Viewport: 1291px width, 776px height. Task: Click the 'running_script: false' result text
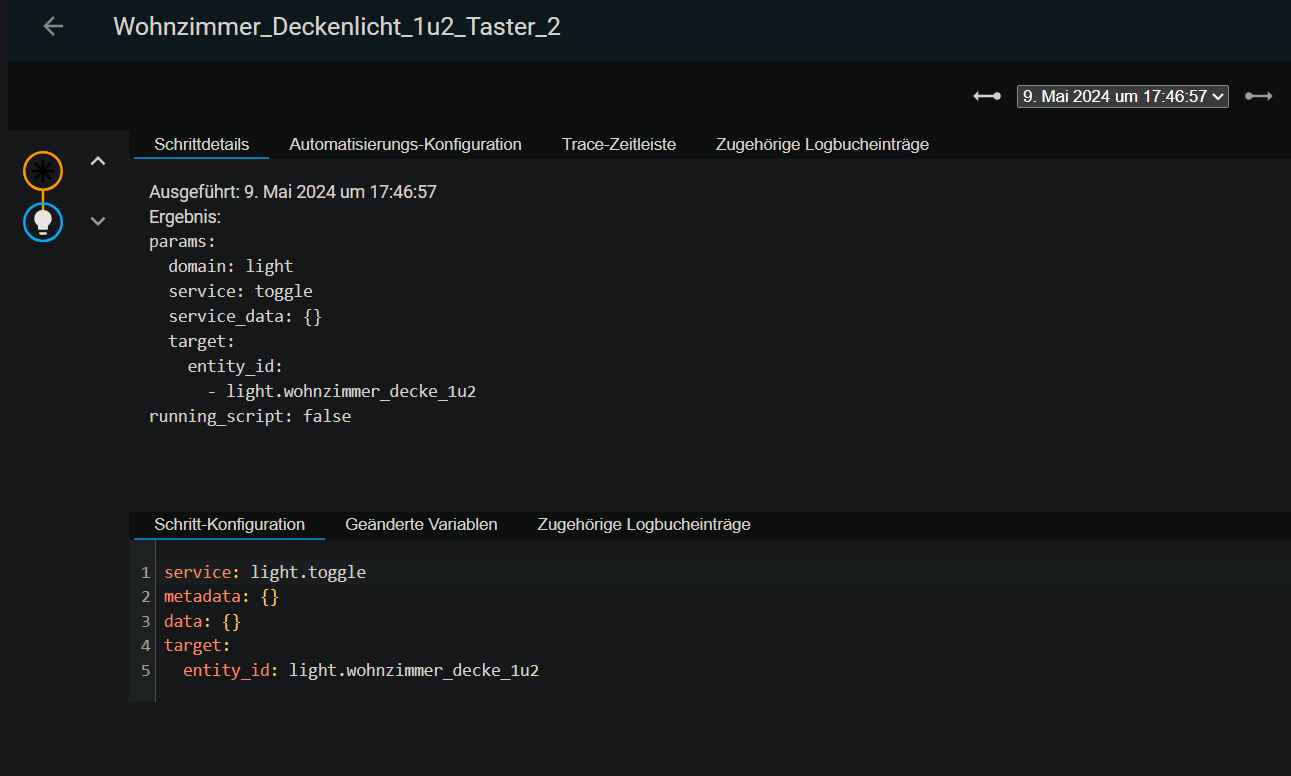(250, 416)
